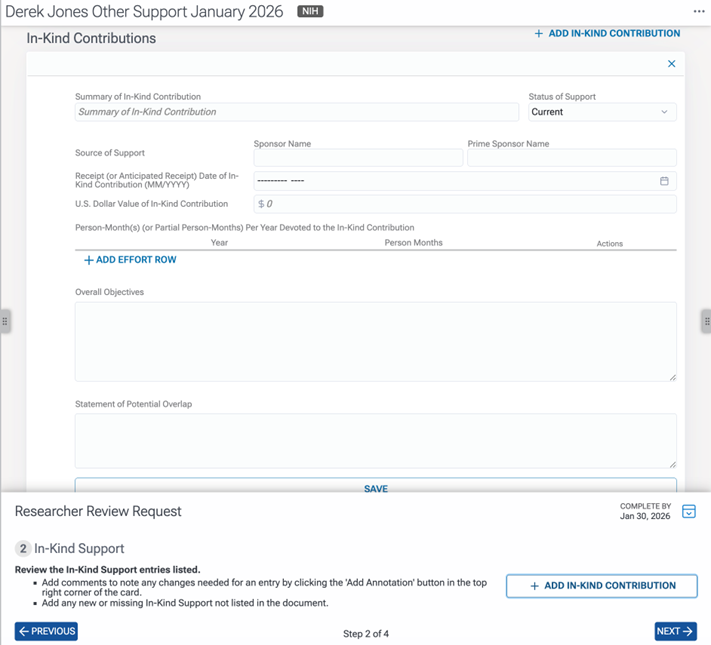Close the In-Kind Contribution form card
711x645 pixels.
pos(671,64)
